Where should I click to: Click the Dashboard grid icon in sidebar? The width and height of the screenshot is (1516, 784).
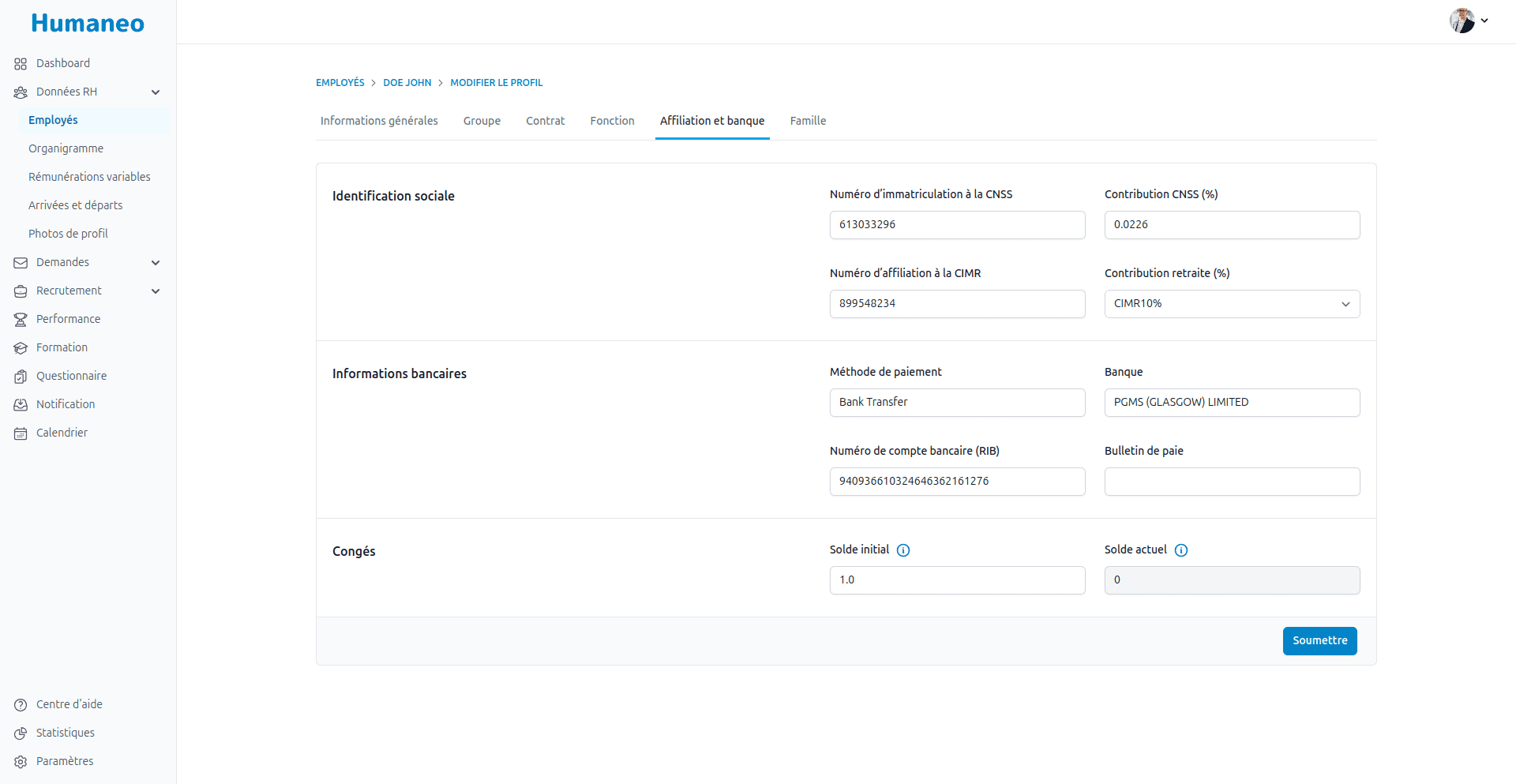tap(21, 64)
